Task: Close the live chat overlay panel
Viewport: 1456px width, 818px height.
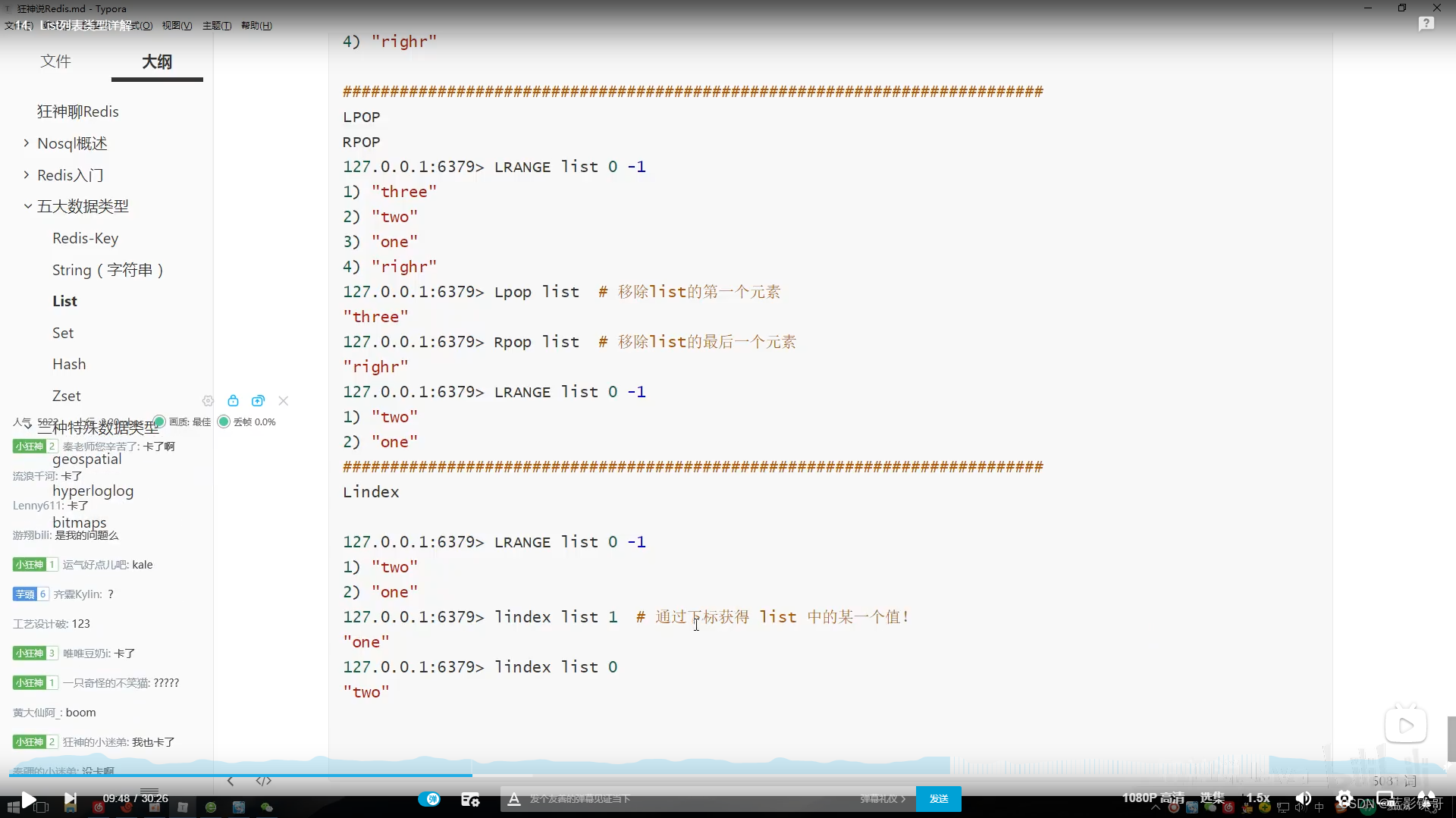Action: [x=284, y=401]
